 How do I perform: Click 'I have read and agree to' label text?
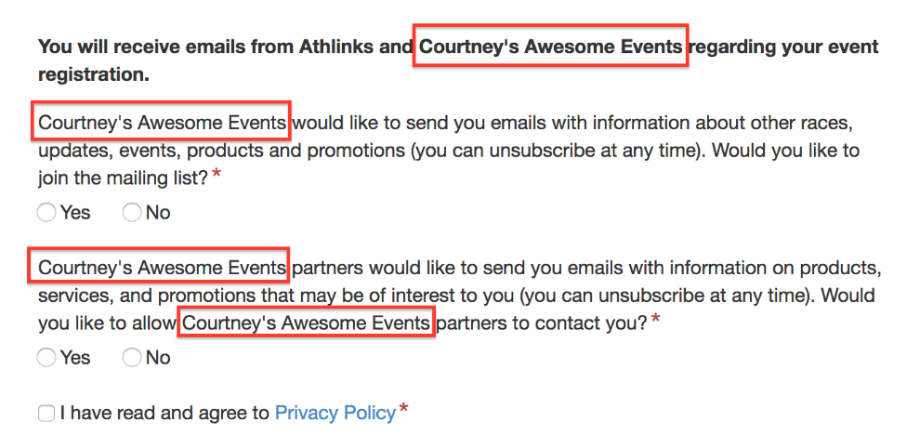(165, 413)
